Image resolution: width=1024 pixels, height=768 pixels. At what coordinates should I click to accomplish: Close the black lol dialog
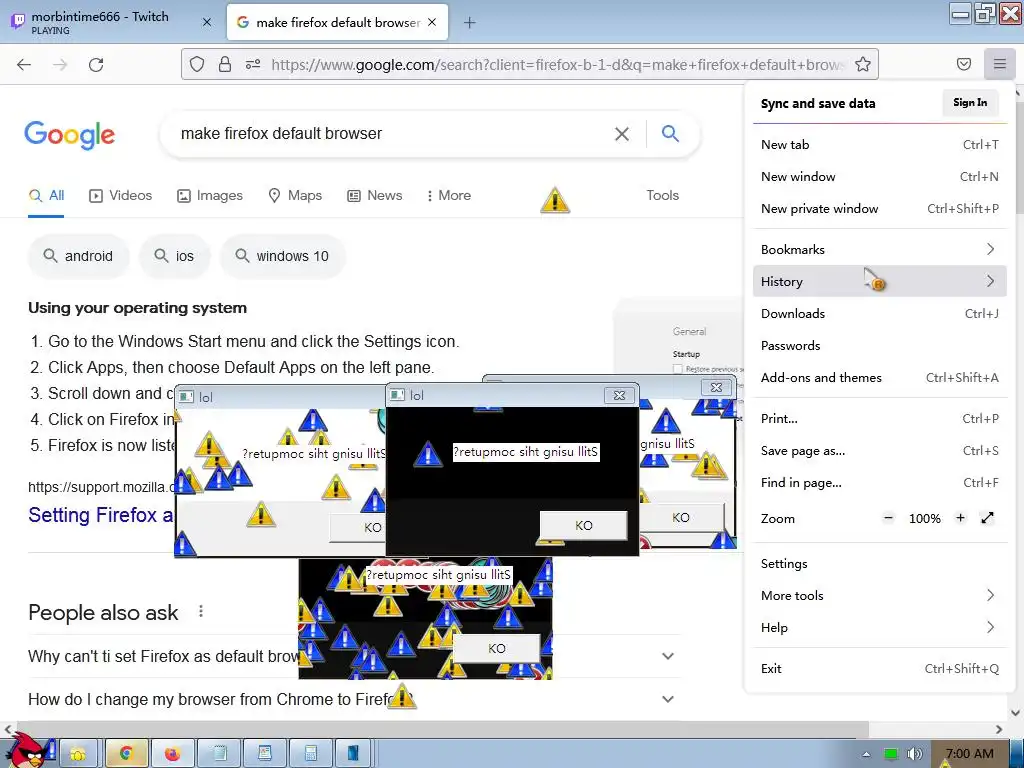[x=619, y=395]
